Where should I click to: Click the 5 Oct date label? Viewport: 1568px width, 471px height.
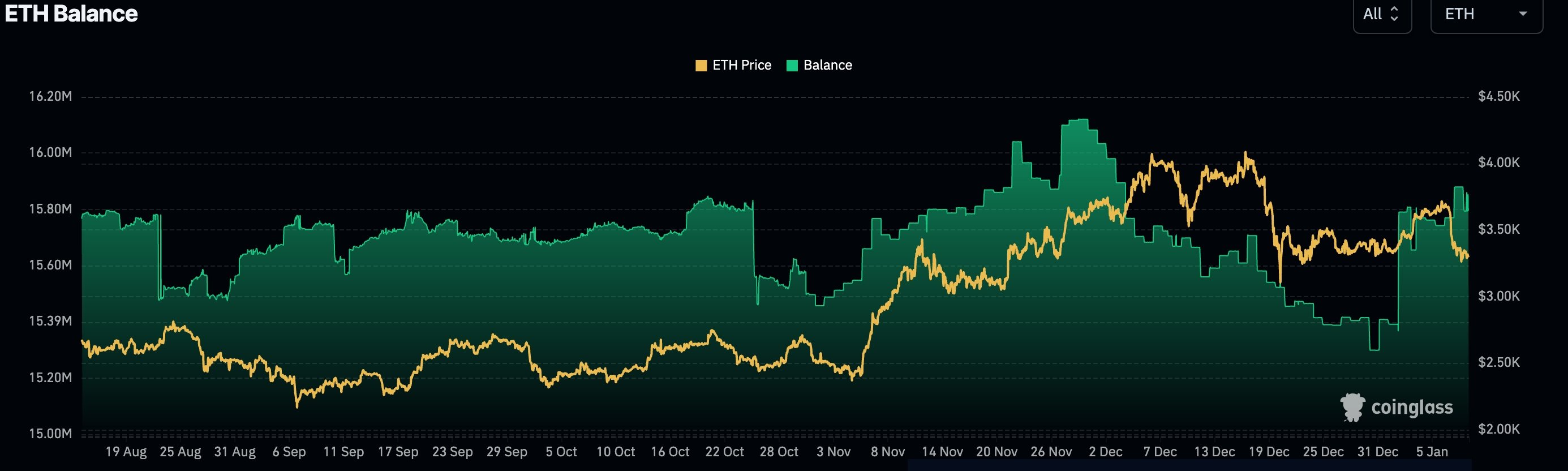click(x=561, y=452)
